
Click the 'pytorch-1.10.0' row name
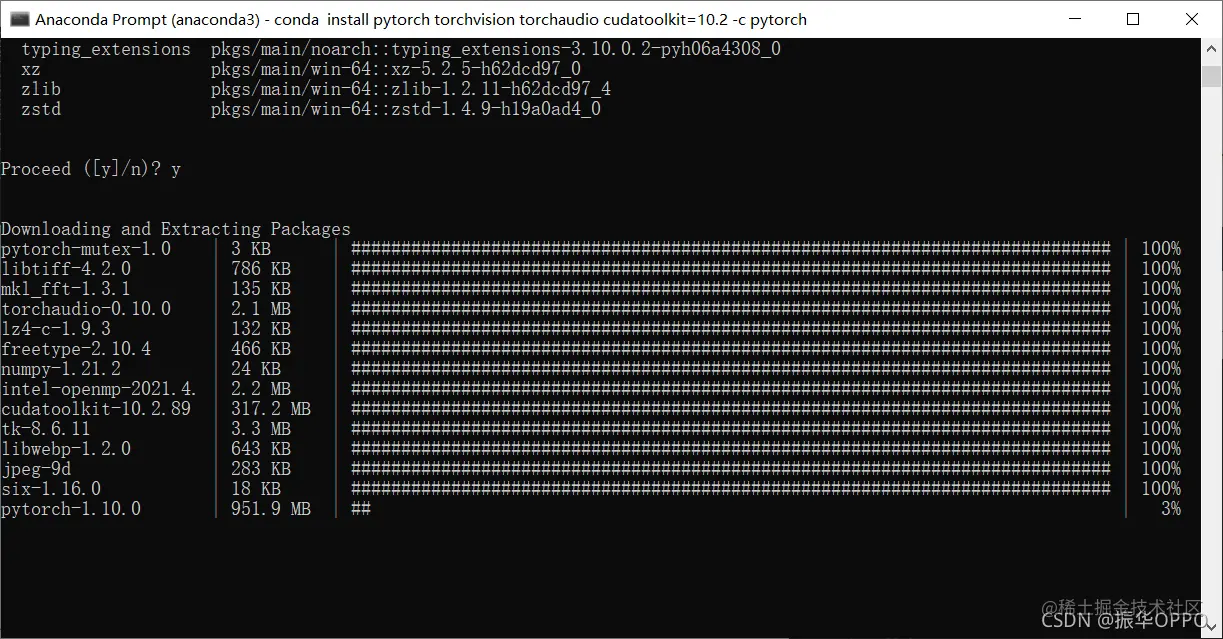tap(71, 509)
